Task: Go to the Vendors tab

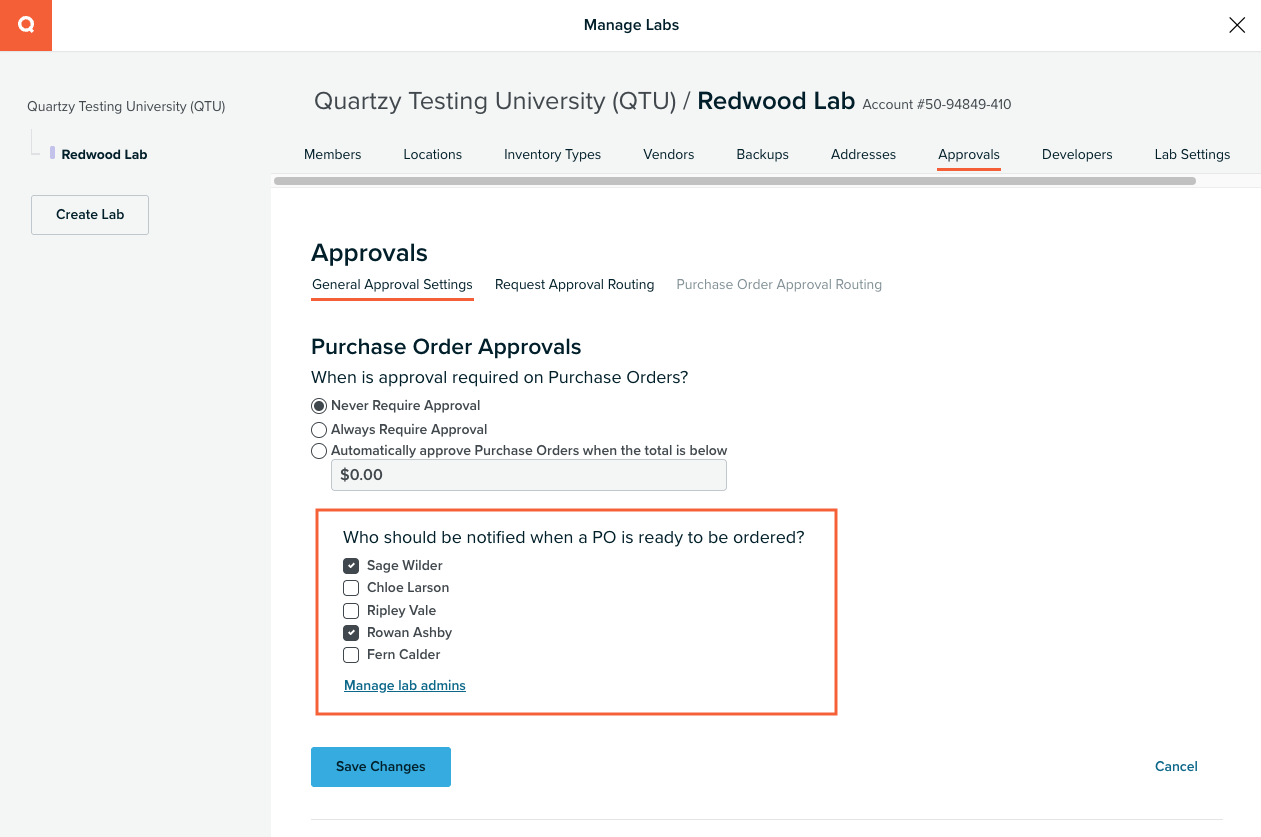Action: [669, 155]
